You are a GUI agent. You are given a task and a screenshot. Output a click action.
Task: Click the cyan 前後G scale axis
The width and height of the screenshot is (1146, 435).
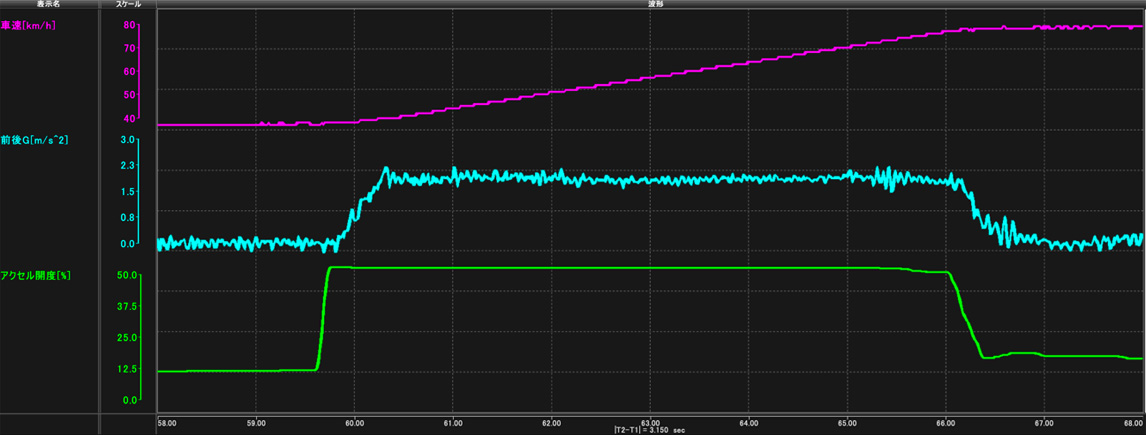(x=141, y=192)
